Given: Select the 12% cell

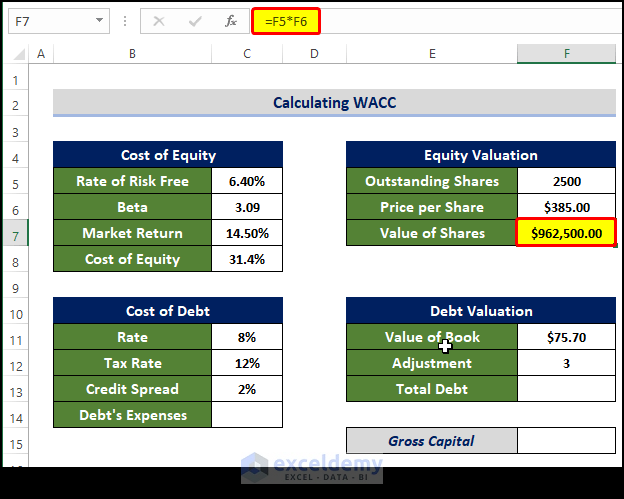Looking at the screenshot, I should click(247, 363).
